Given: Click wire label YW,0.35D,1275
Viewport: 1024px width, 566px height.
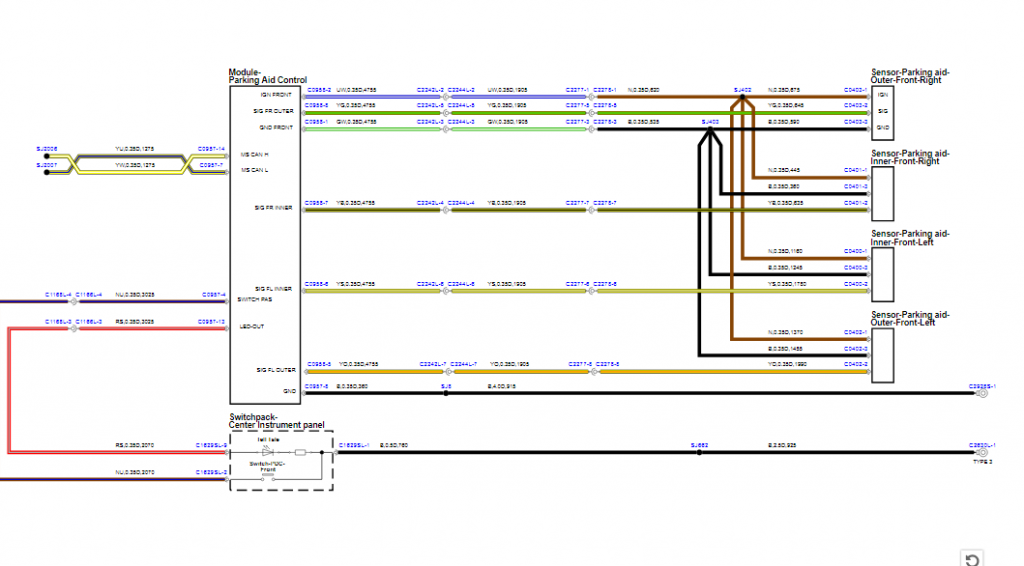Looking at the screenshot, I should click(x=135, y=166).
